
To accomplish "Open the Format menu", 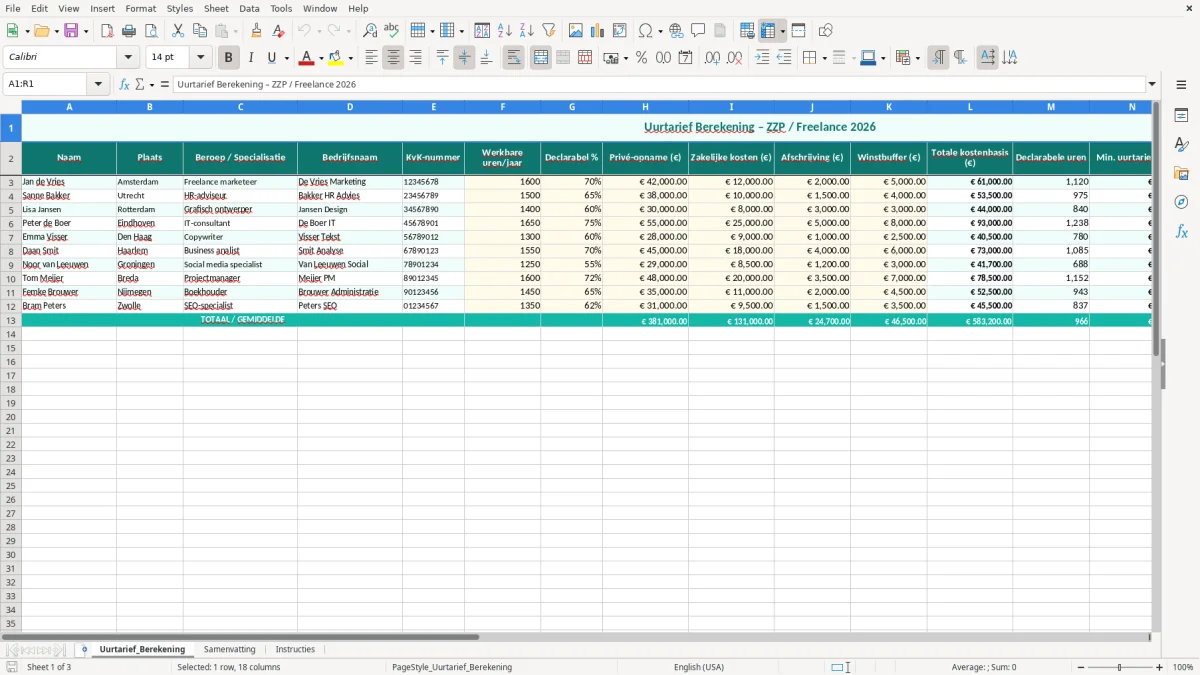I will click(140, 8).
